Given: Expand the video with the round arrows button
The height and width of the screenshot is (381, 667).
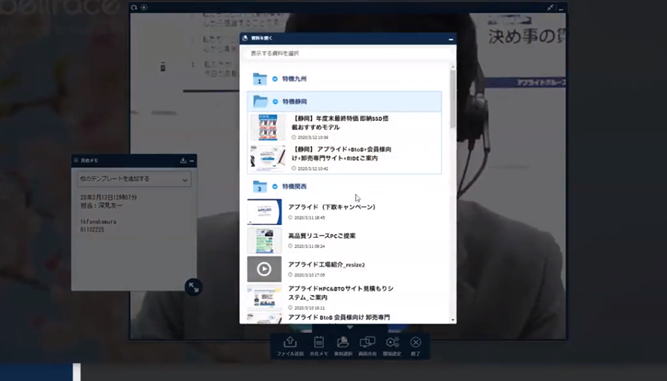Looking at the screenshot, I should coord(194,287).
